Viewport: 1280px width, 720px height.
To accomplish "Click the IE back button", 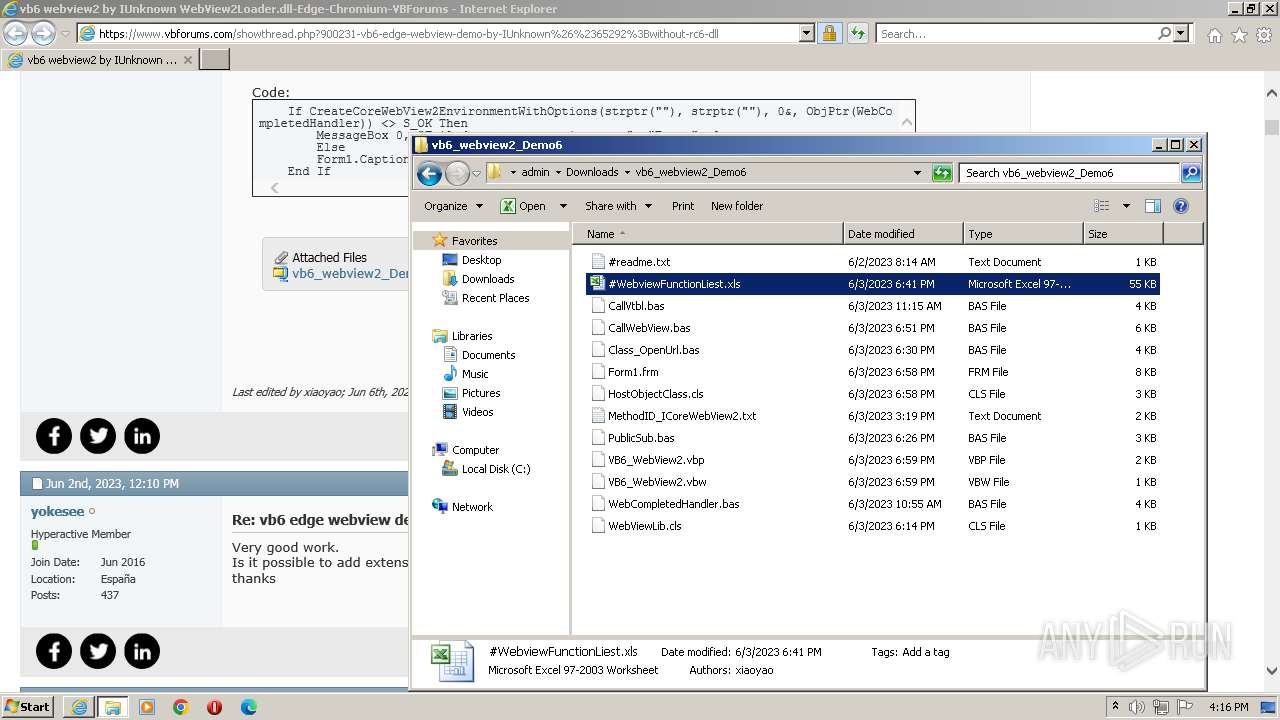I will tap(15, 33).
